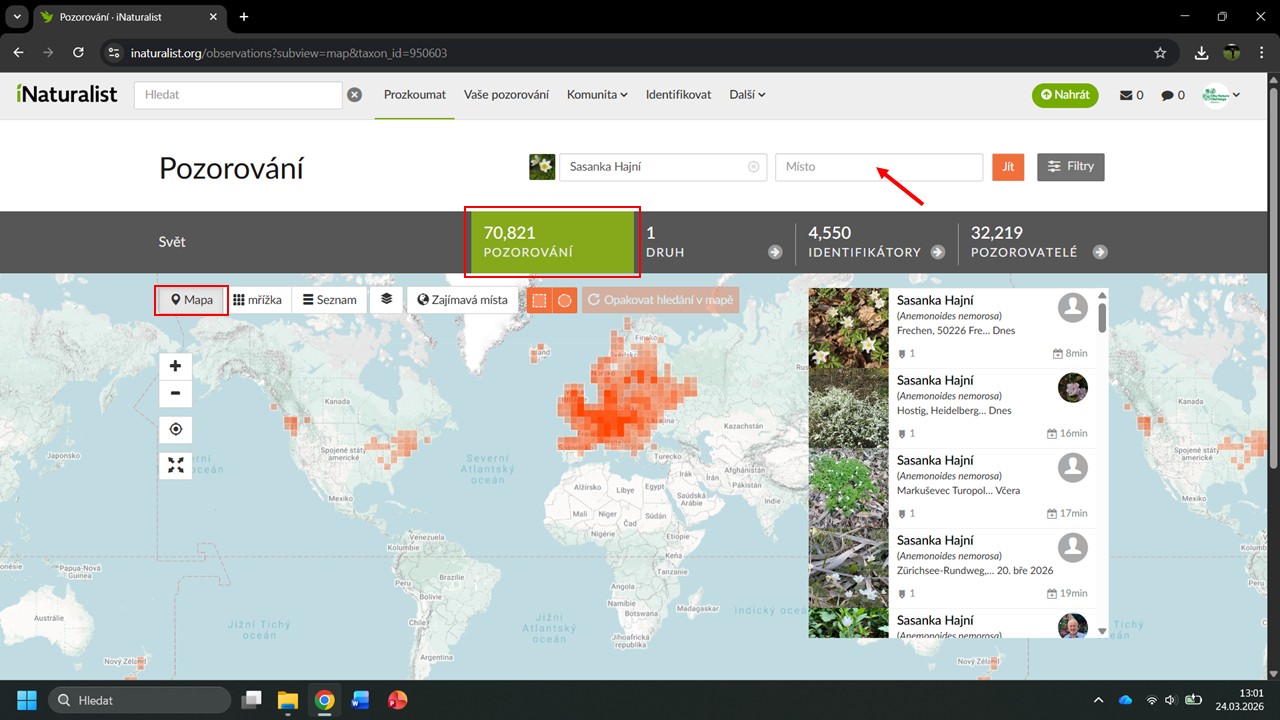Viewport: 1280px width, 720px height.
Task: Select the rectangle boundary drawing tool
Action: [x=539, y=300]
